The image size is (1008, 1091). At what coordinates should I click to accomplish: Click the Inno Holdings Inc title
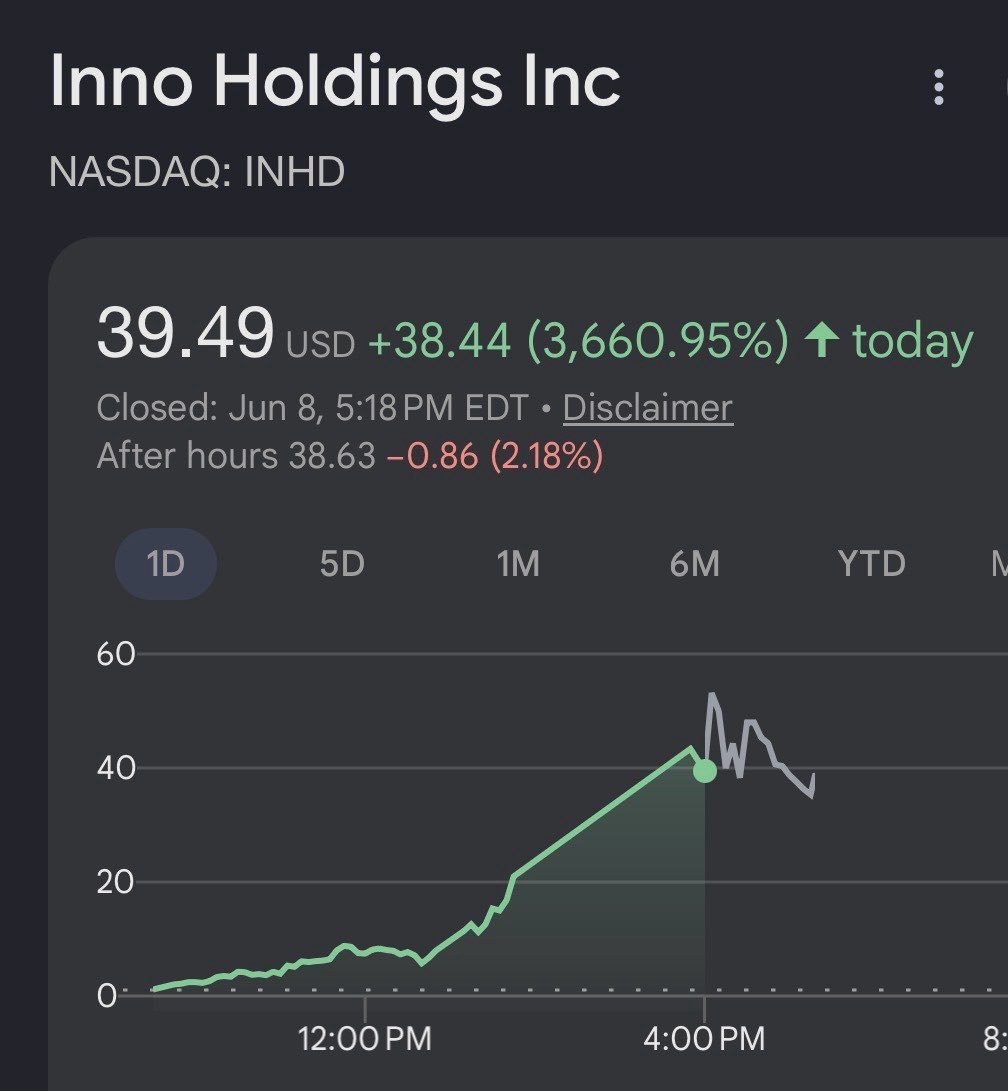point(335,82)
